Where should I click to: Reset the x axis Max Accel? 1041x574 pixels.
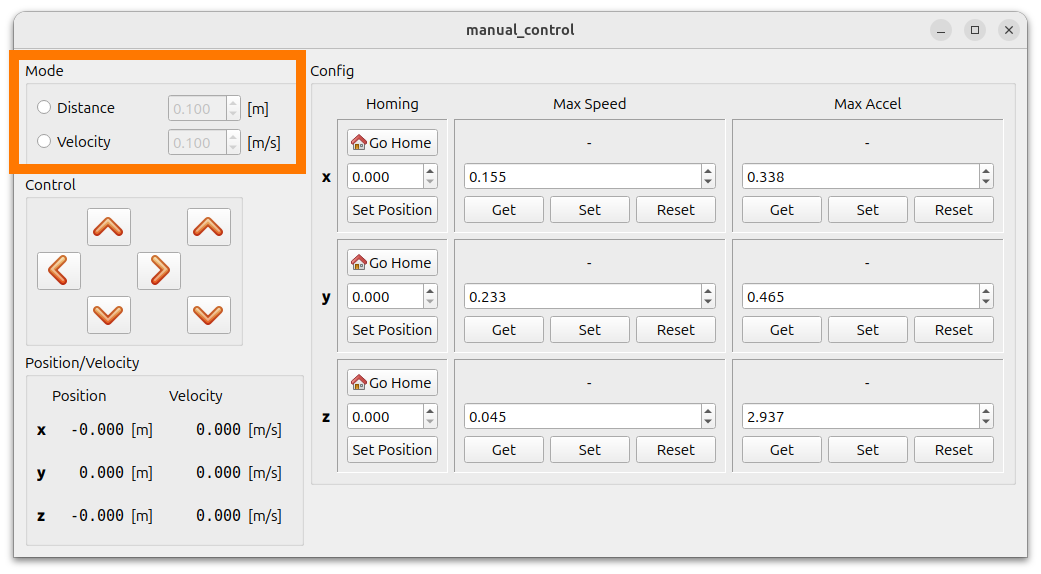coord(954,210)
